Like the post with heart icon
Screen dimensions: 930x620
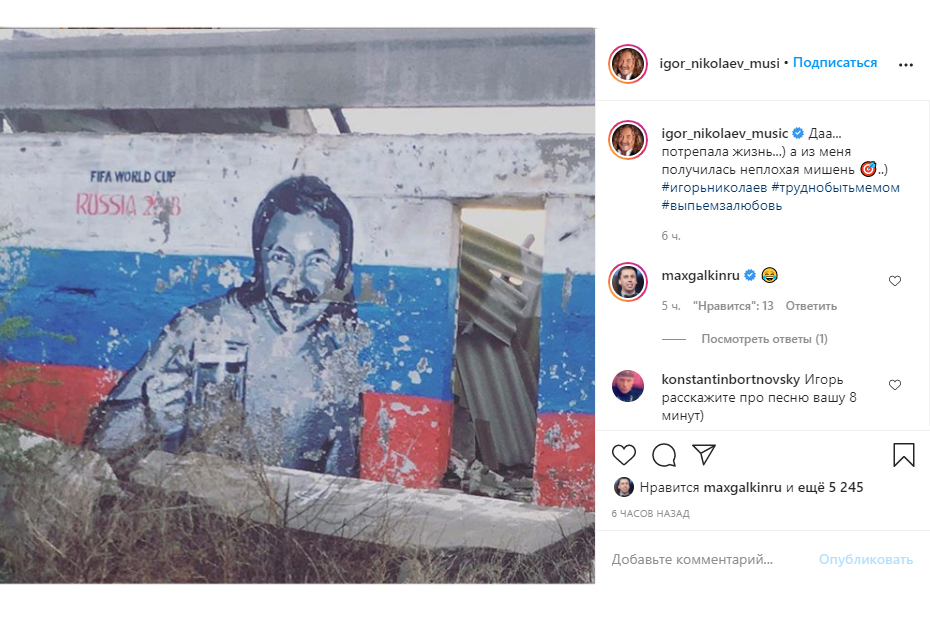point(624,456)
